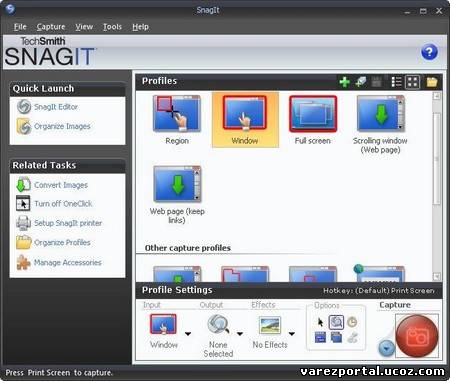This screenshot has width=450, height=381.
Task: Toggle the timer capture option
Action: pos(352,322)
